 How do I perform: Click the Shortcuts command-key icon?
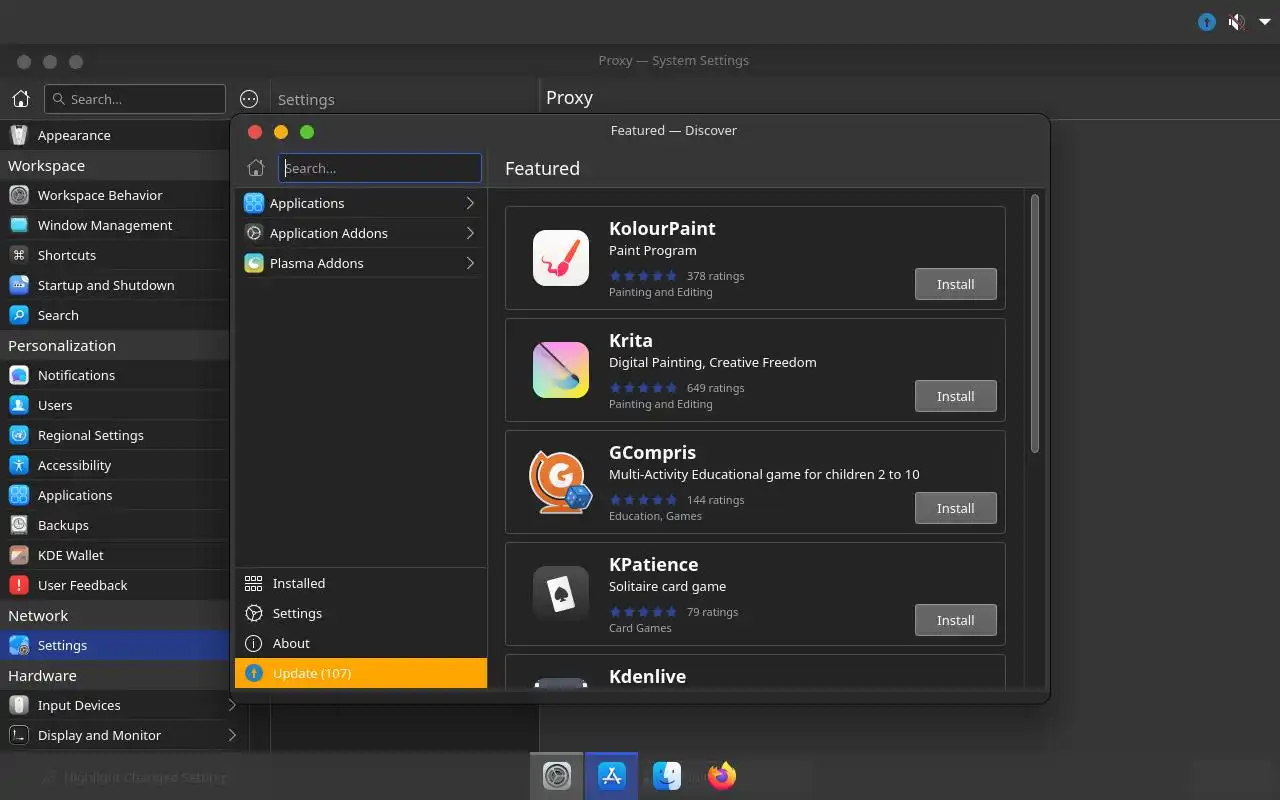pyautogui.click(x=19, y=255)
